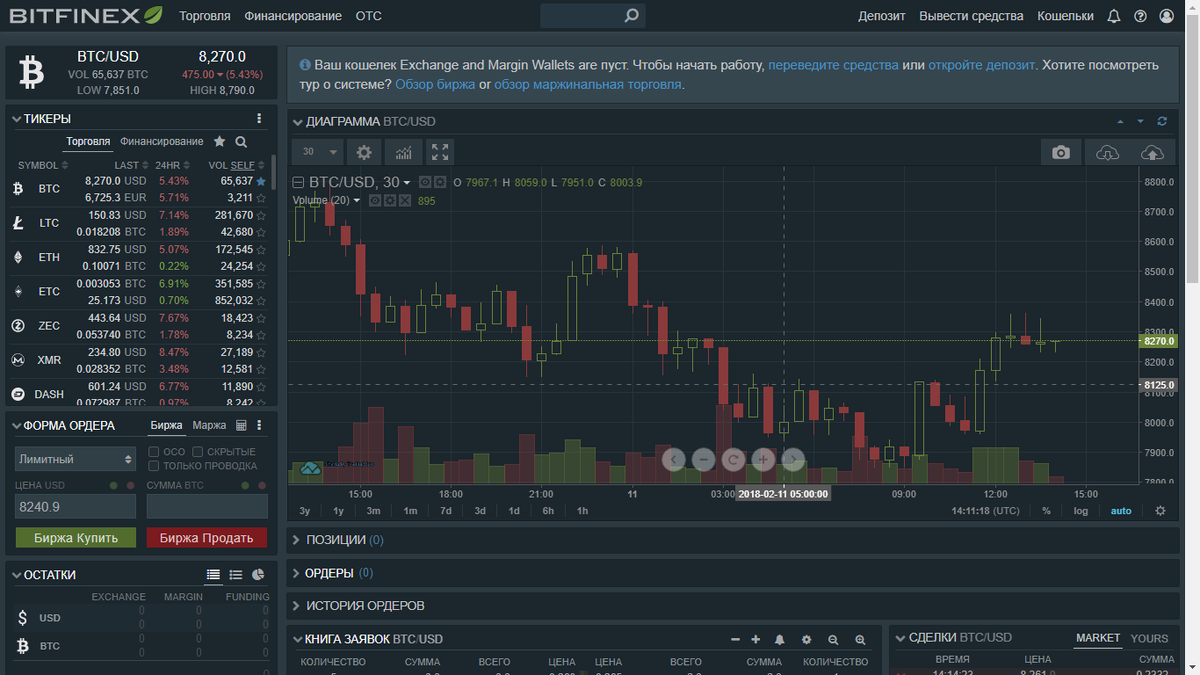Load chart layout from cloud download icon
The height and width of the screenshot is (675, 1200).
[x=1107, y=152]
